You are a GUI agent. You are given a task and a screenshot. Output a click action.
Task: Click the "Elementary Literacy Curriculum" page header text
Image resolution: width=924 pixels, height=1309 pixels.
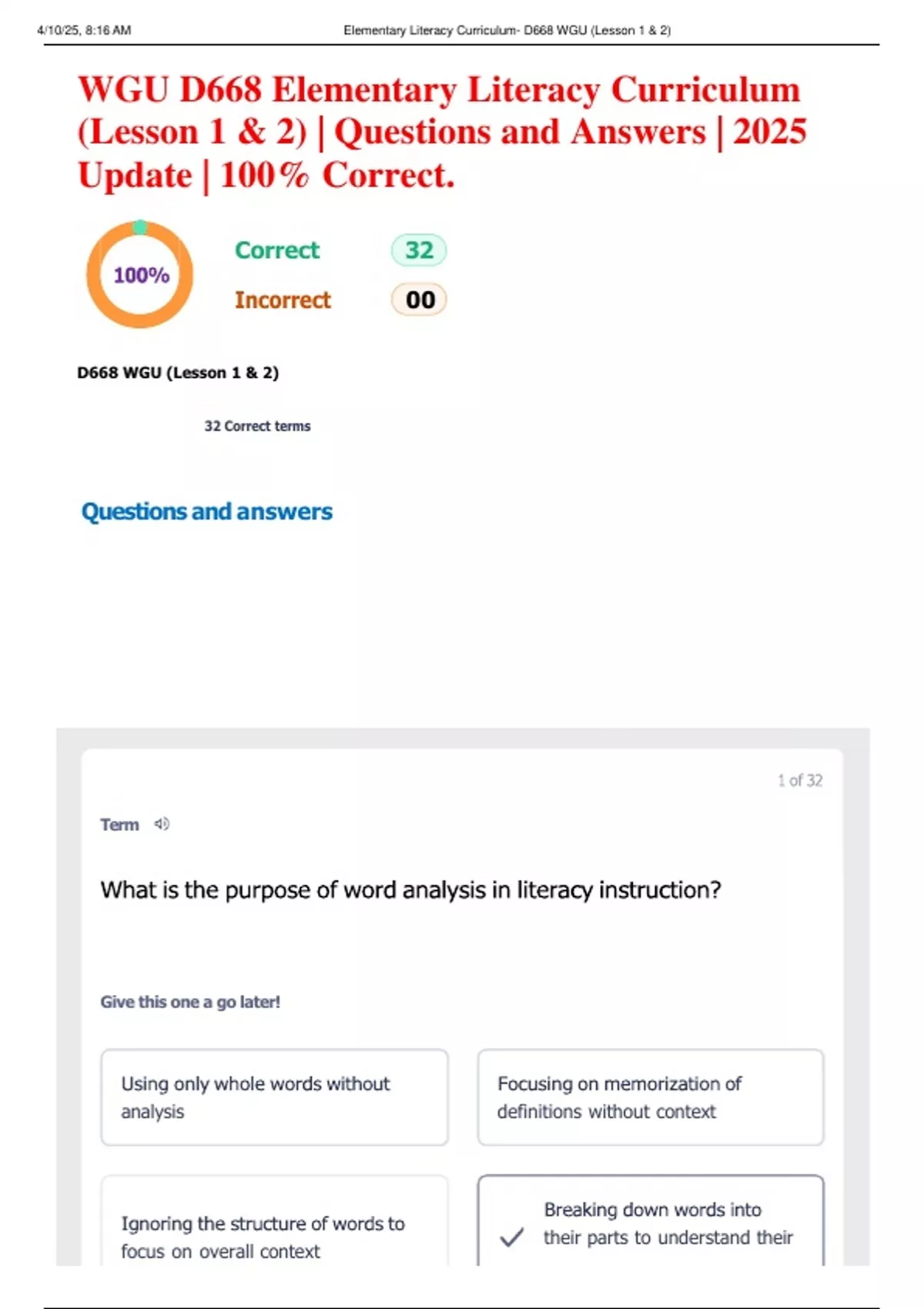coord(507,31)
